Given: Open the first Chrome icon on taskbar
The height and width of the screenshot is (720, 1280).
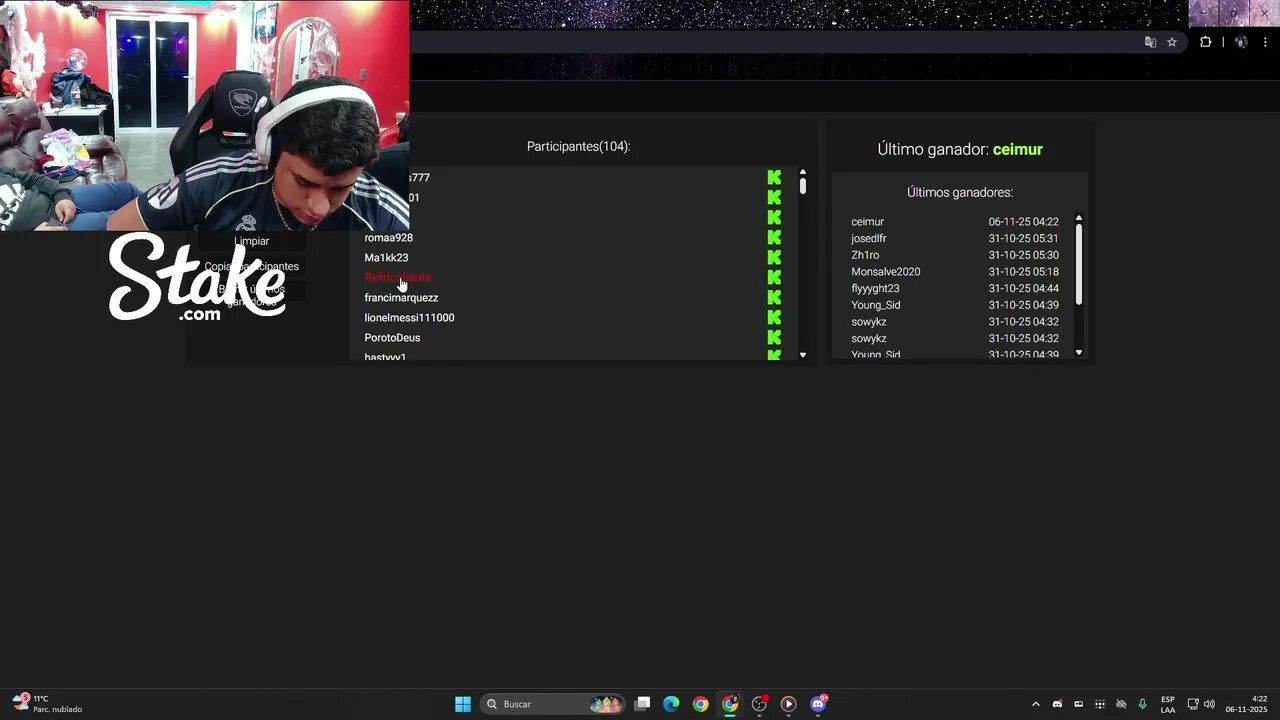Looking at the screenshot, I should [x=700, y=704].
